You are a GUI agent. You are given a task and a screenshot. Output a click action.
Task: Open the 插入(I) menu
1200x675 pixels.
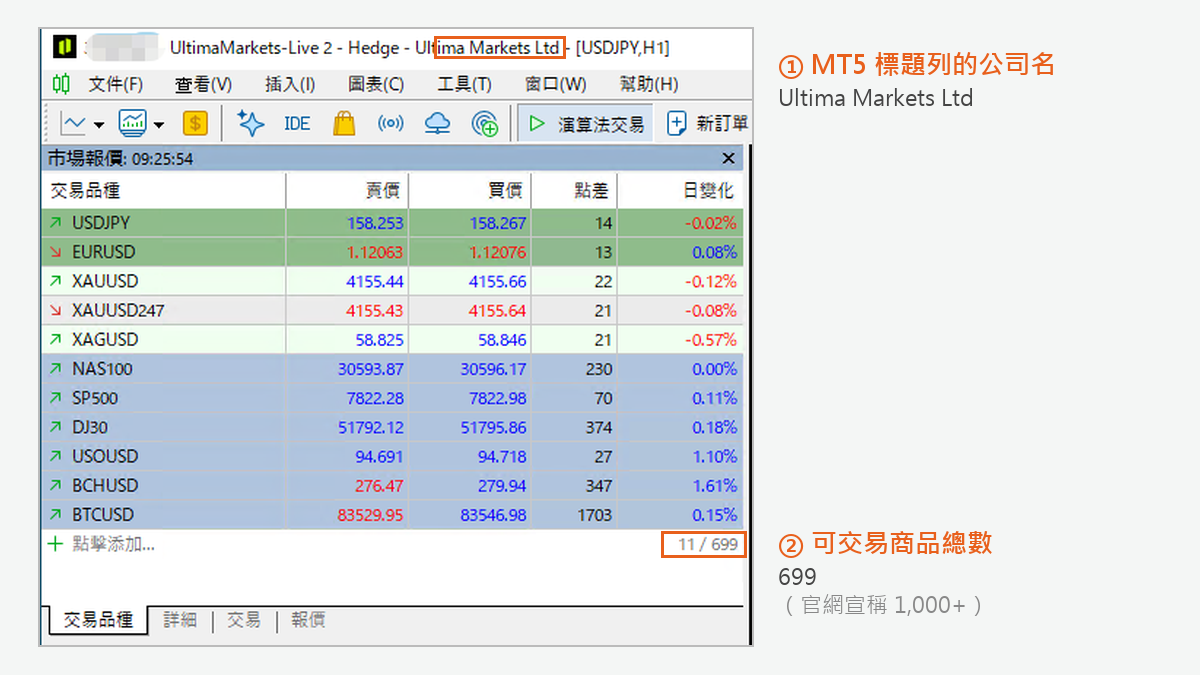click(290, 84)
